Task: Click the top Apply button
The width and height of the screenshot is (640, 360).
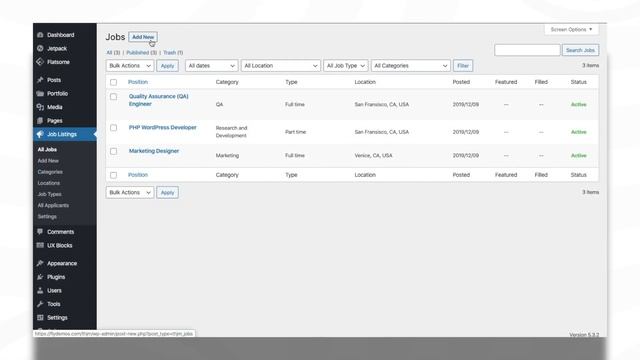Action: 167,66
